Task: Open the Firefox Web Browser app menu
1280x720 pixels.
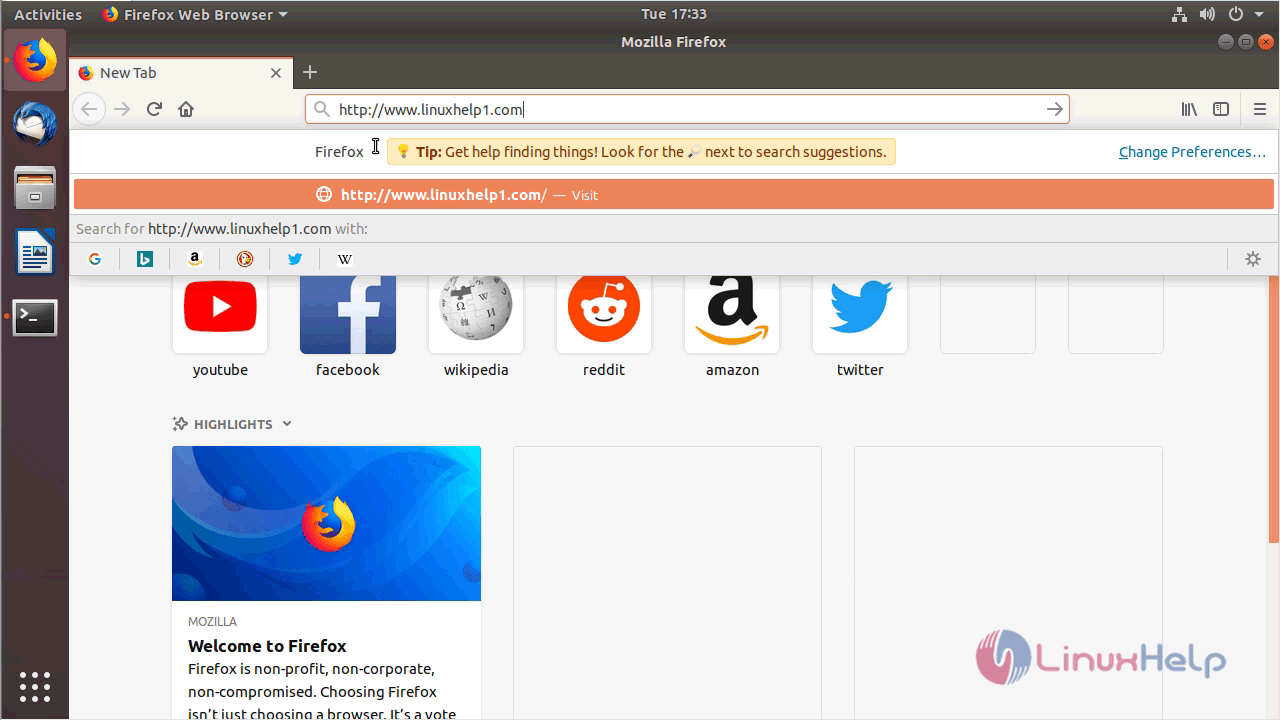Action: 195,14
